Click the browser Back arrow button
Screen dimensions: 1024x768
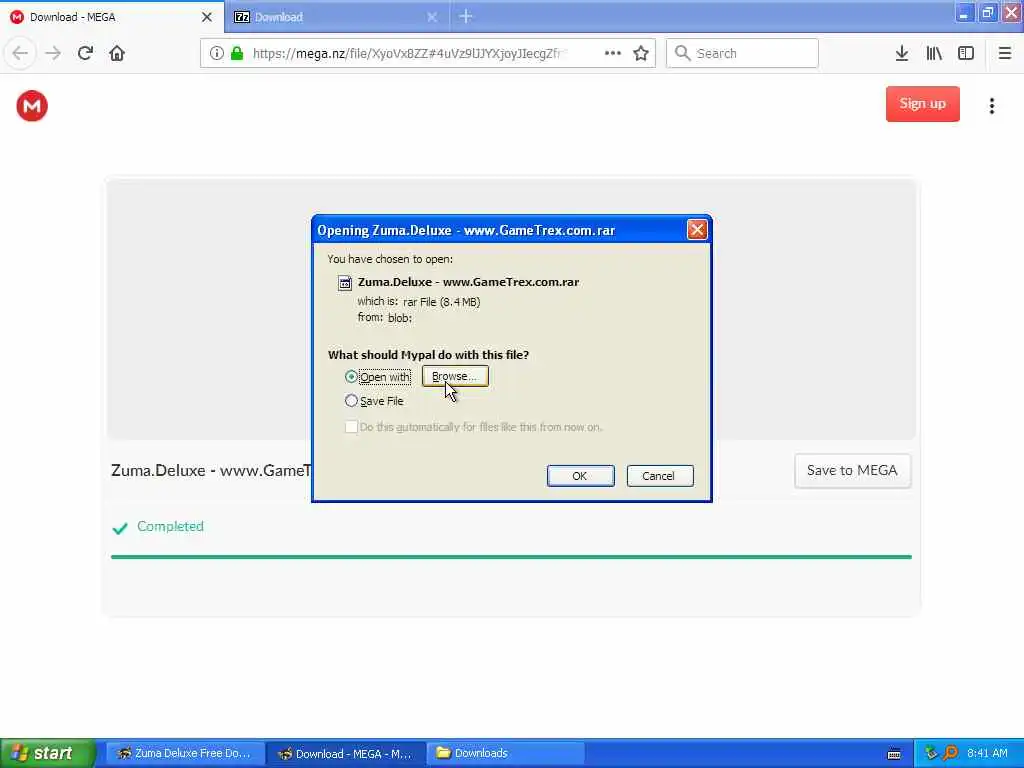tap(20, 53)
